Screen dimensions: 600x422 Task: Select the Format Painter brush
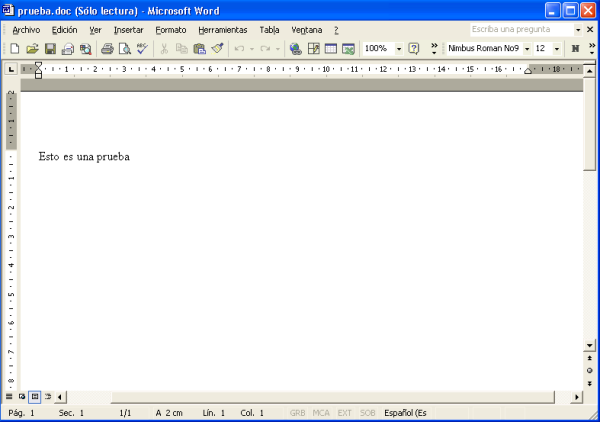(x=217, y=48)
